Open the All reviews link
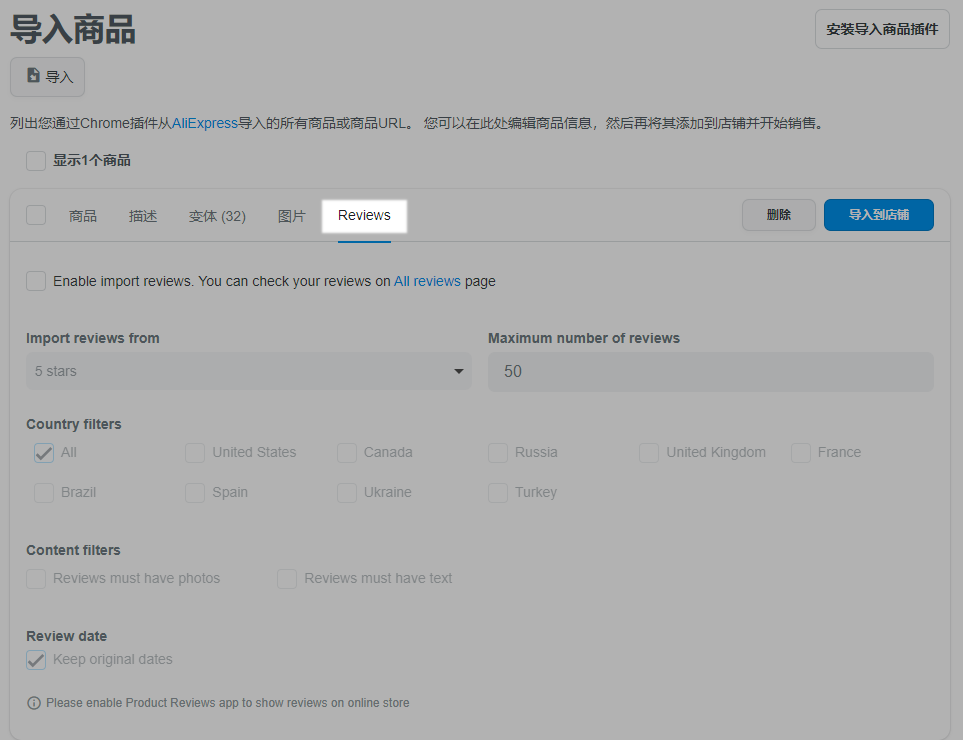The width and height of the screenshot is (963, 740). coord(427,282)
